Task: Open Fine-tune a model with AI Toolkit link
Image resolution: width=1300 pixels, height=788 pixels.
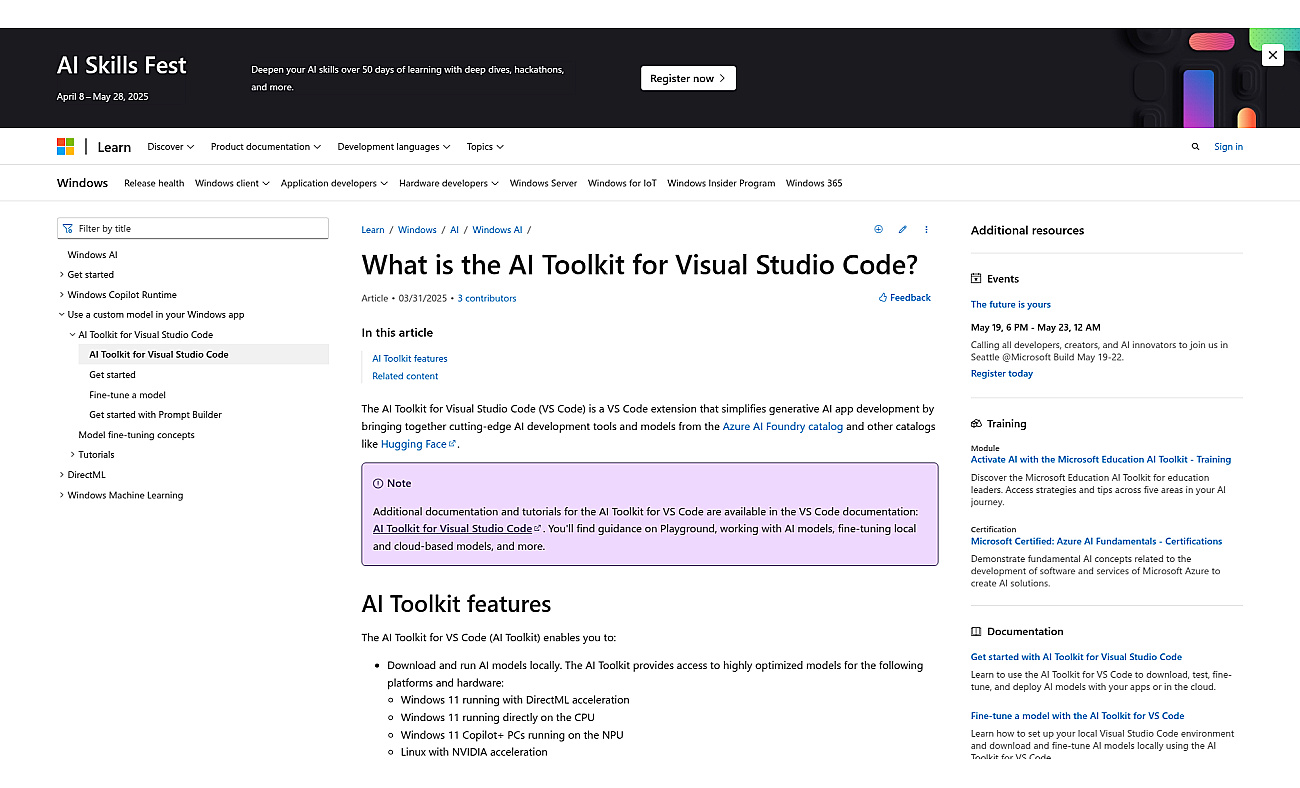Action: click(1077, 716)
